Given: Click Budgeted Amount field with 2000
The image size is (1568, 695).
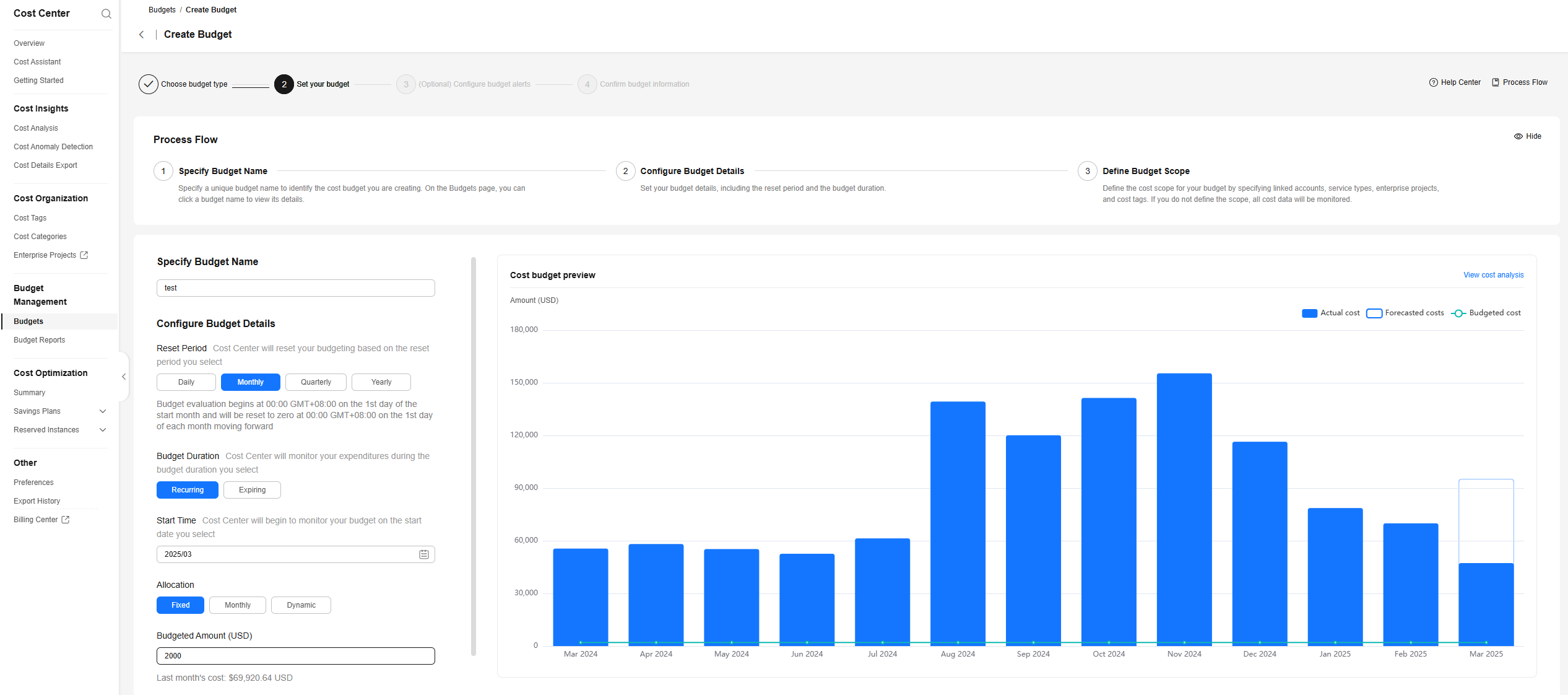Looking at the screenshot, I should 296,656.
